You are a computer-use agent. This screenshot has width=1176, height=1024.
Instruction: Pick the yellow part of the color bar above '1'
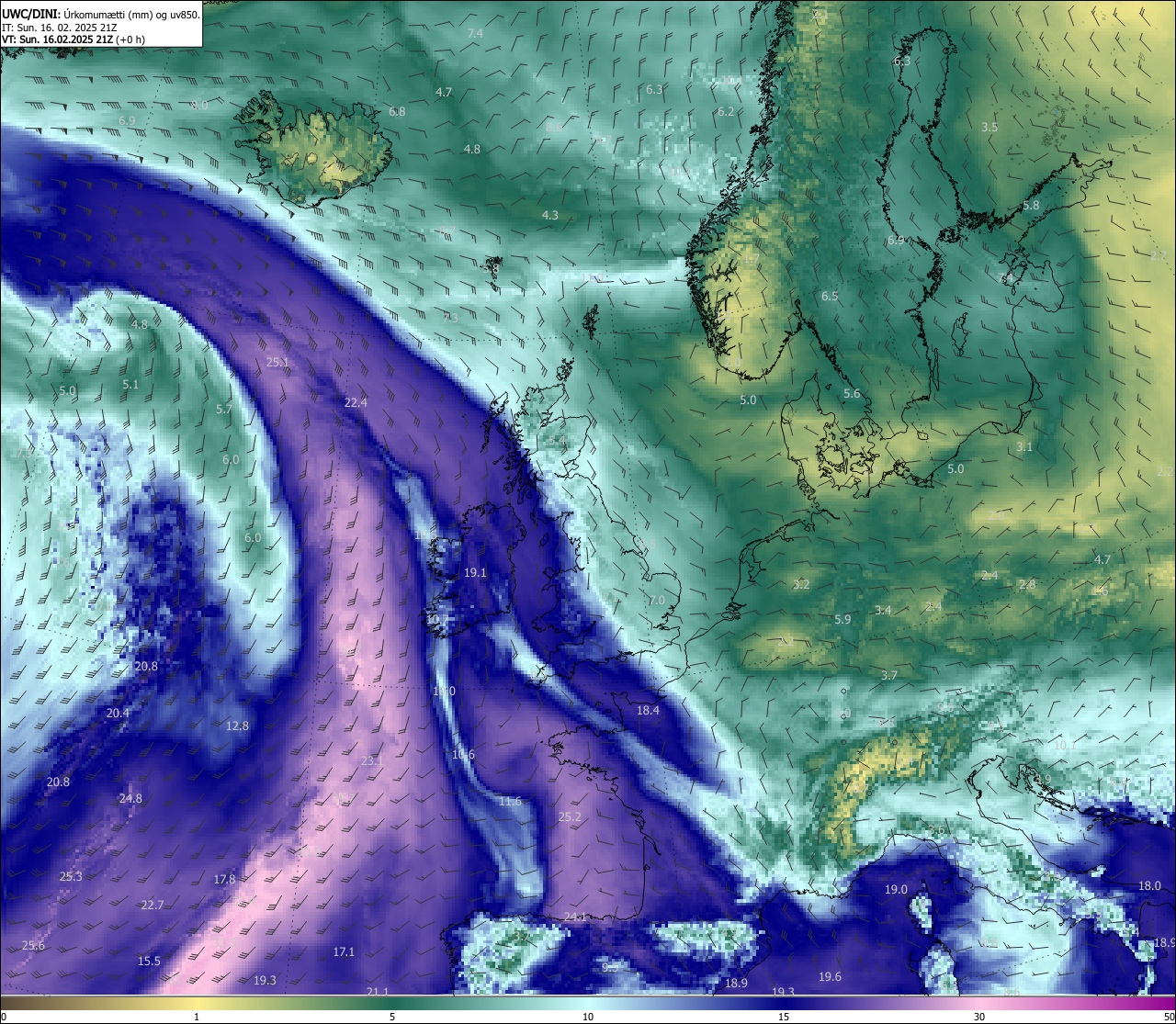click(x=197, y=1003)
